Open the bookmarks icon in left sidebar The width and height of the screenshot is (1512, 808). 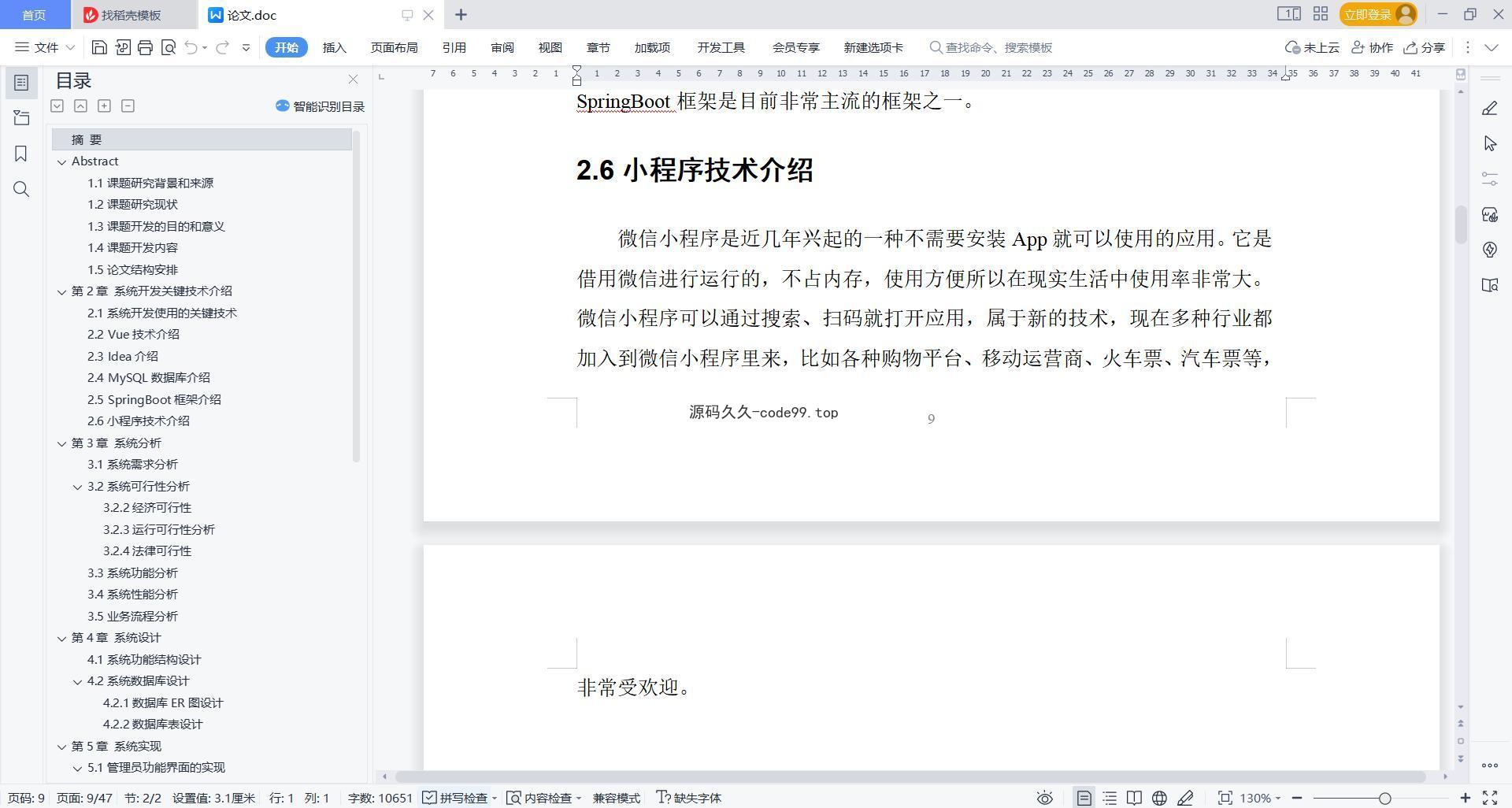21,154
